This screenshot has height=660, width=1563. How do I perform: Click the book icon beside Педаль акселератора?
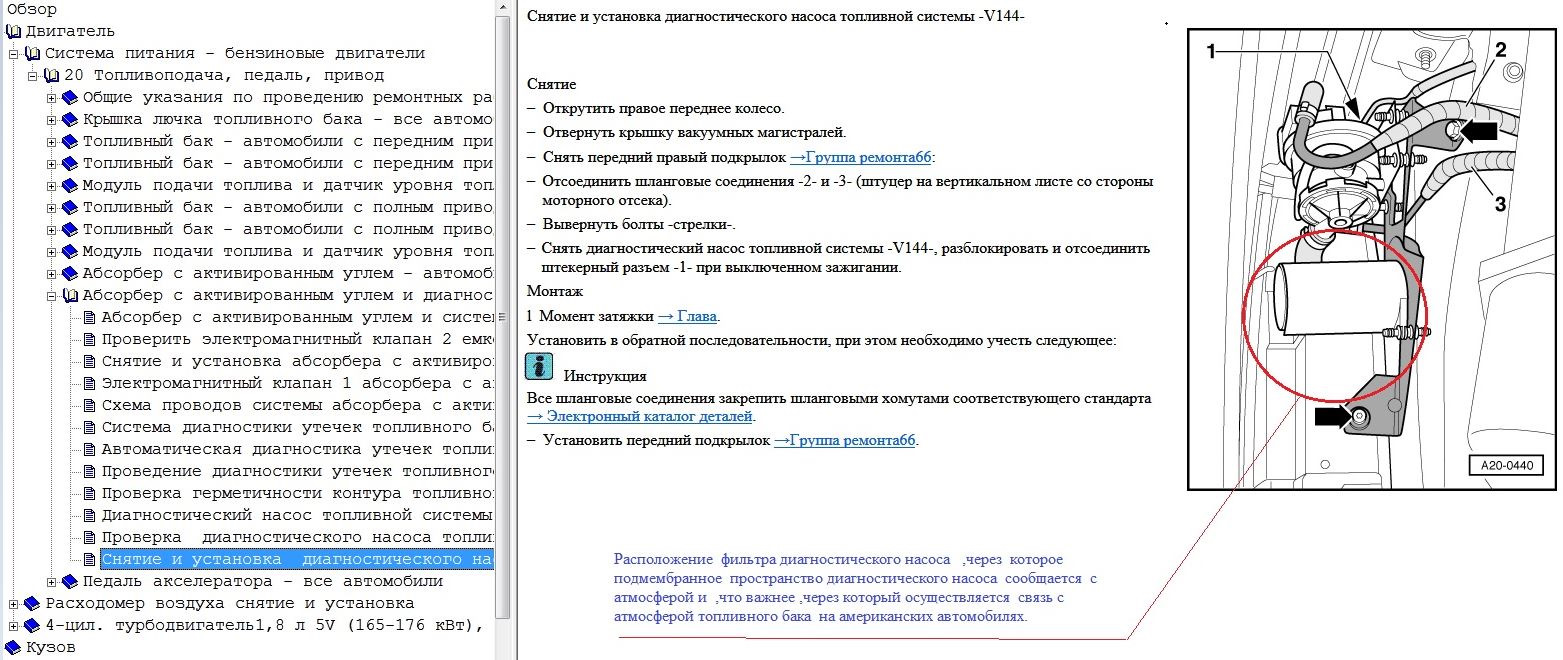click(x=70, y=582)
